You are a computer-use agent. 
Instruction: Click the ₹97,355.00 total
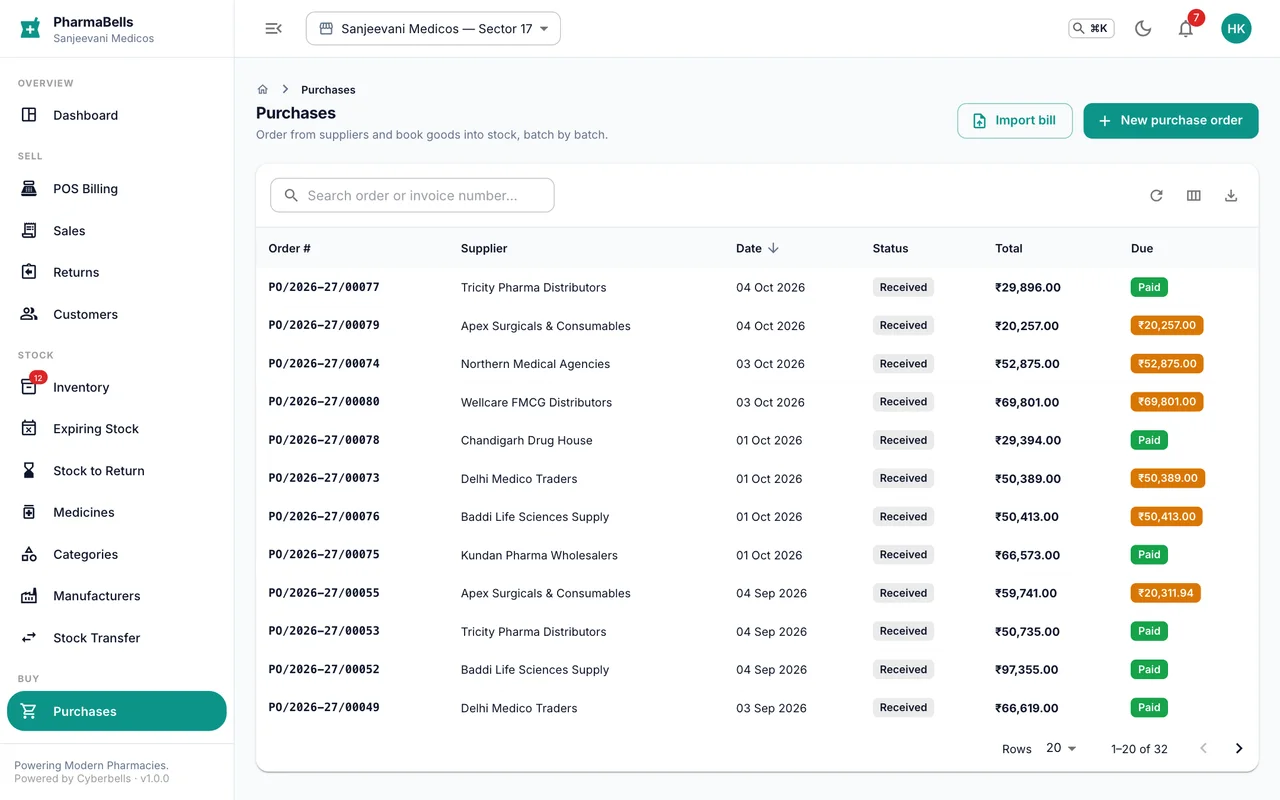point(1027,670)
